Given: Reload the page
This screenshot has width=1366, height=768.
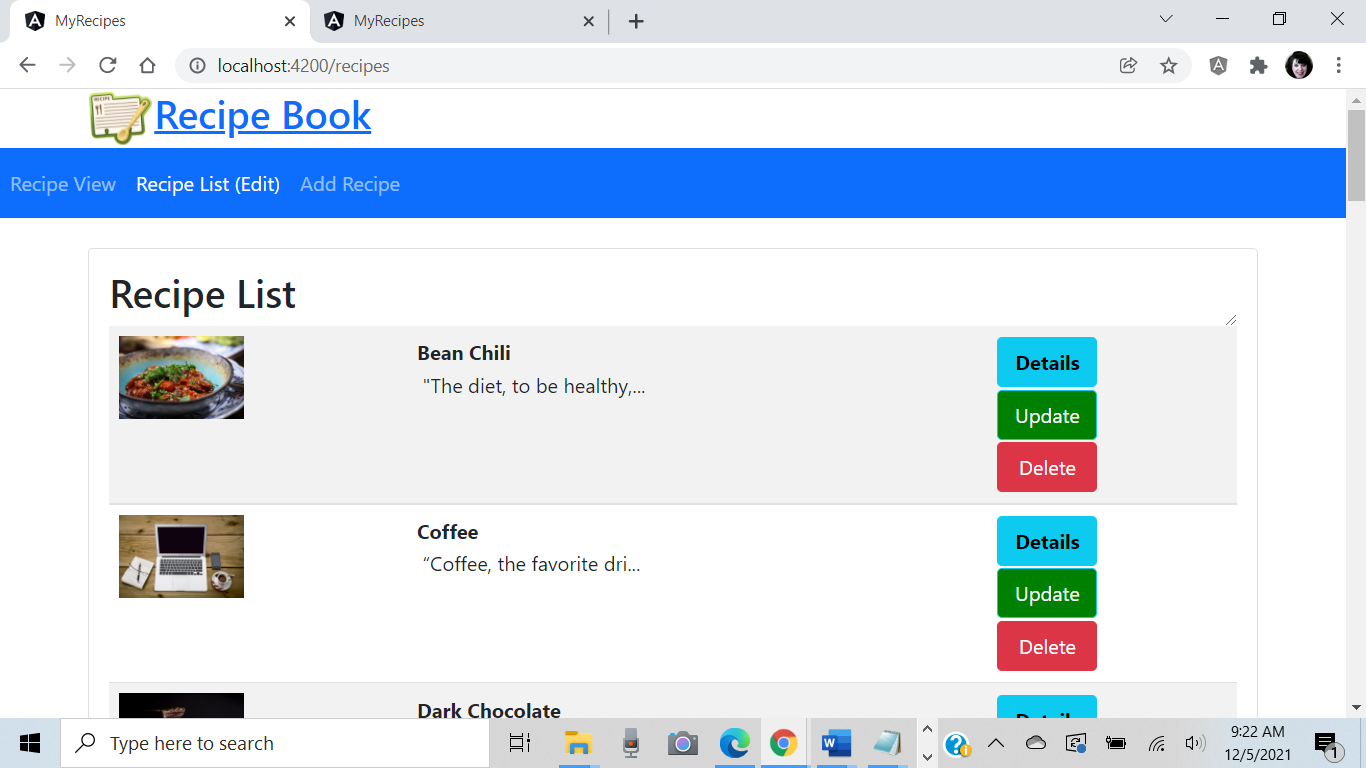Looking at the screenshot, I should (x=107, y=65).
